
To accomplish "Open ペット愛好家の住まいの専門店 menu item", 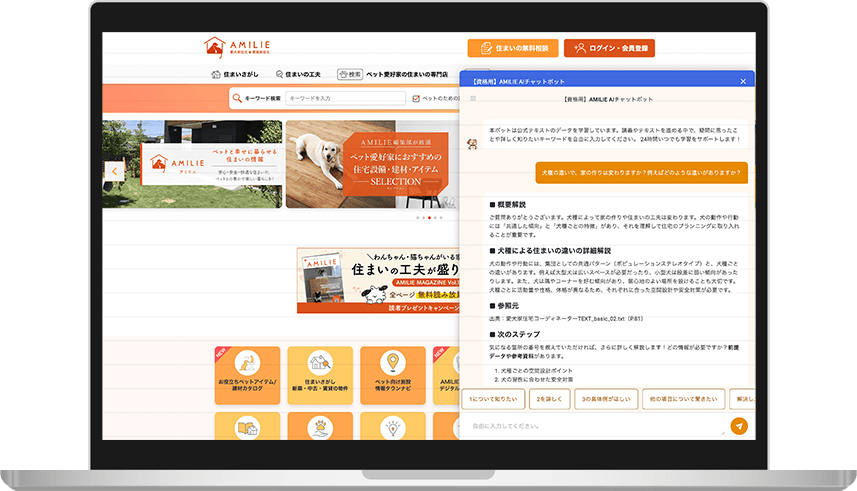I will pos(407,74).
